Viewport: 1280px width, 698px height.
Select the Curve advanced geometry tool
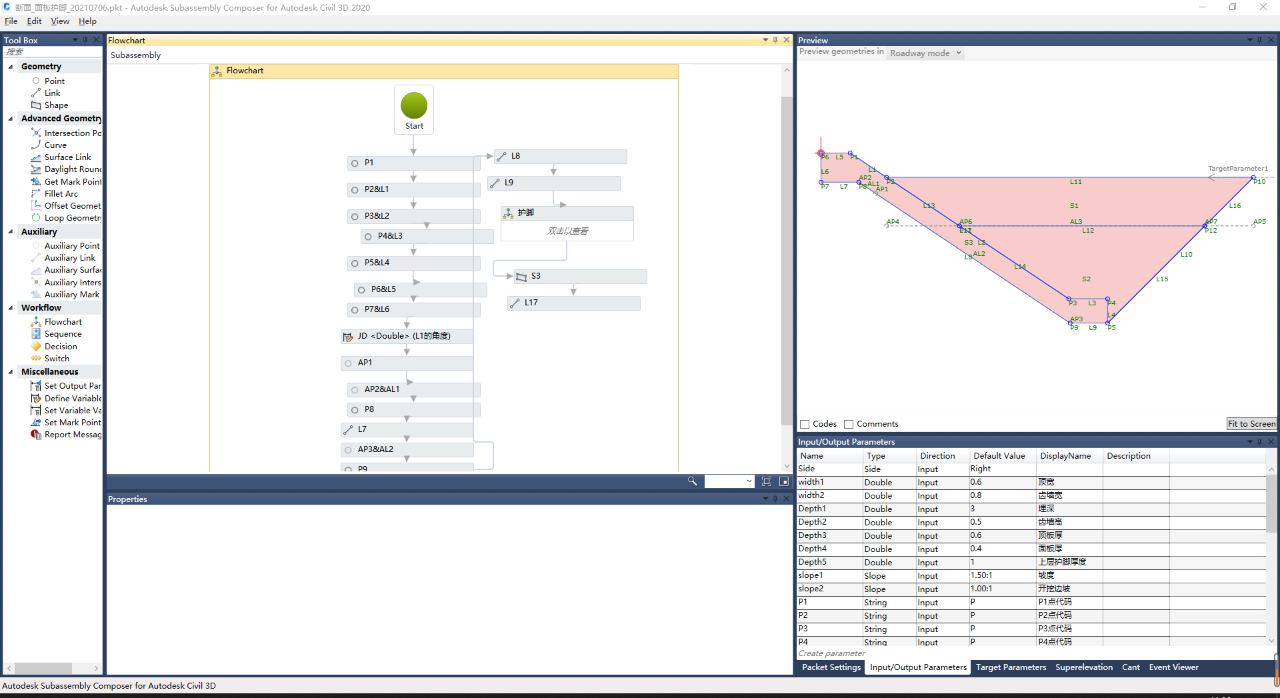(55, 145)
